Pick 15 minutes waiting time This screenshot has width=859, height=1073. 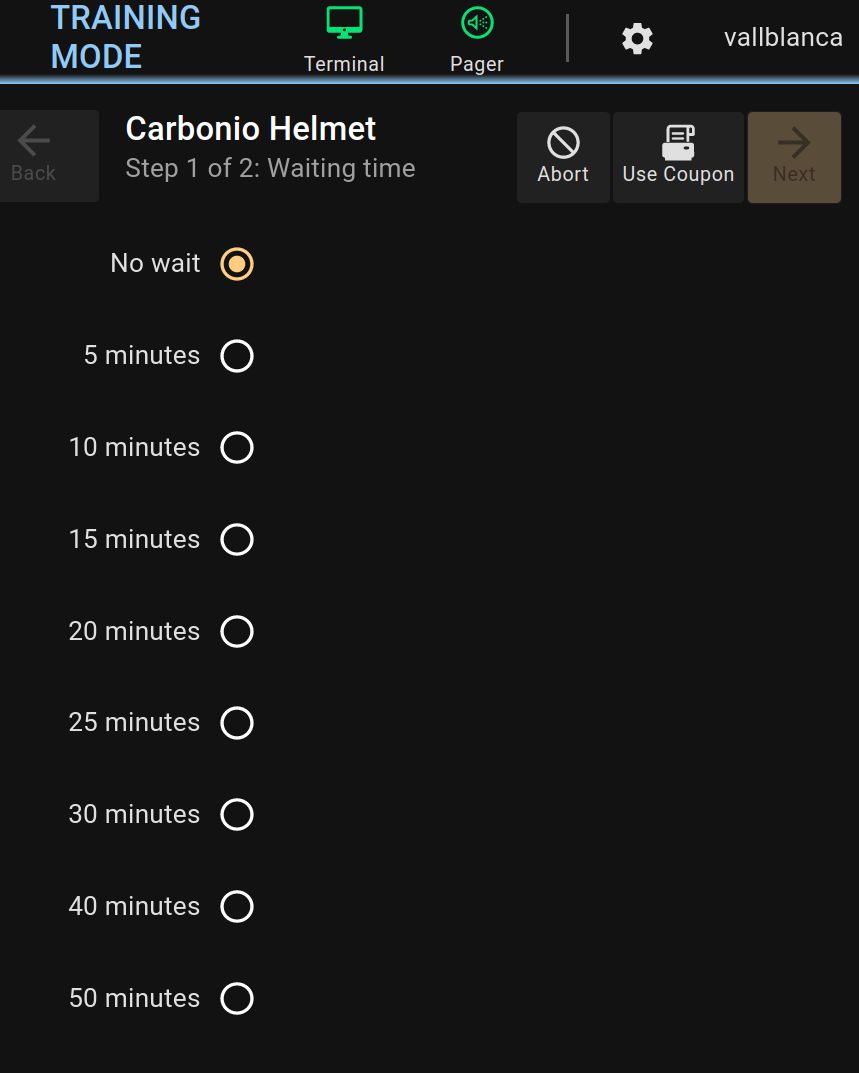click(237, 540)
